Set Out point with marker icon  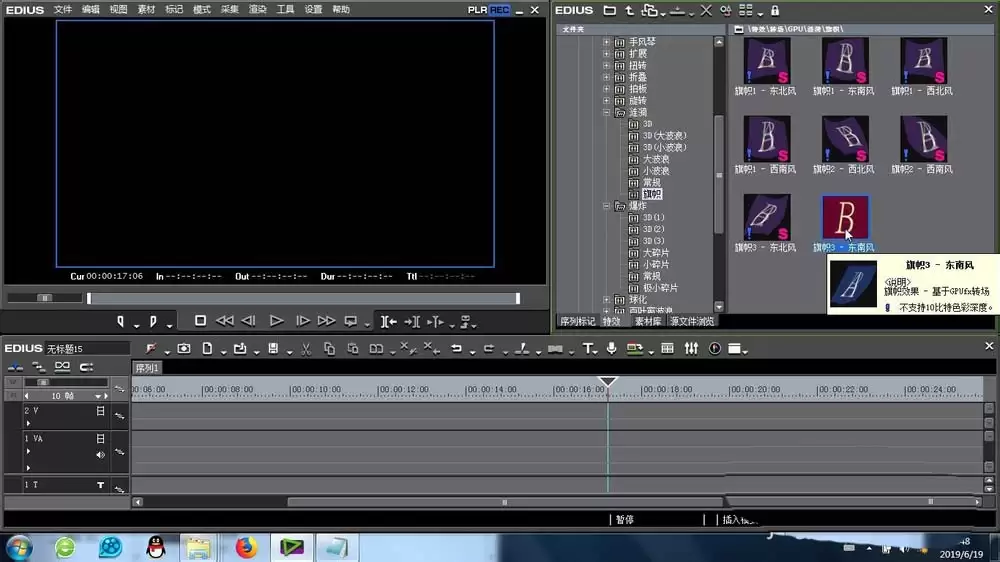click(153, 322)
